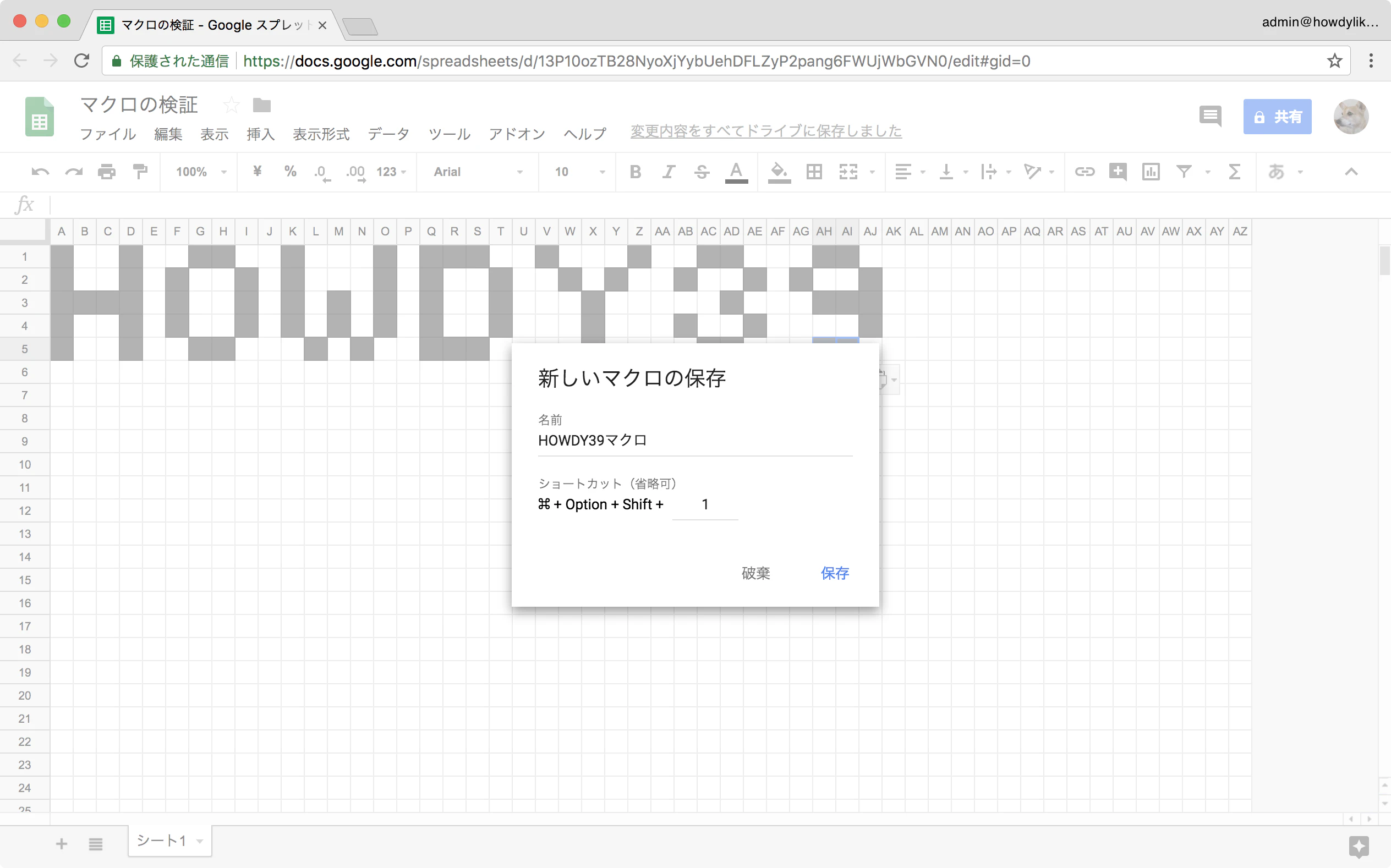Screen dimensions: 1391x868
Task: Click the insert comment icon
Action: pyautogui.click(x=1118, y=172)
